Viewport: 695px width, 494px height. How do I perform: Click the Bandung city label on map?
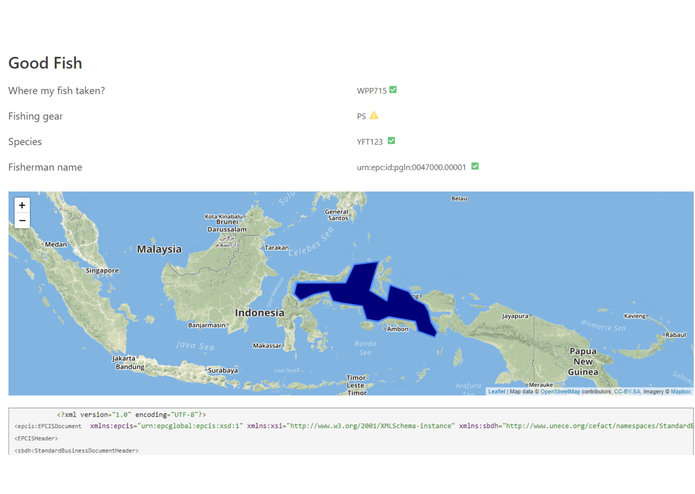click(130, 367)
